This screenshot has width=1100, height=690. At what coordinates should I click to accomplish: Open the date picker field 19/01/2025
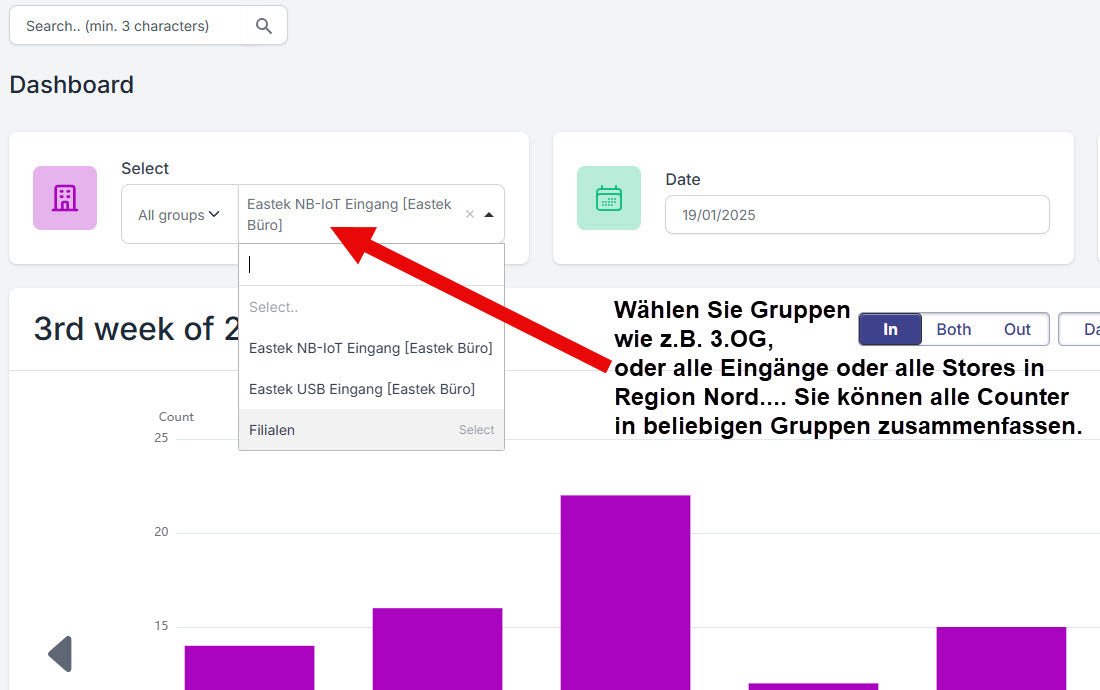(x=857, y=215)
